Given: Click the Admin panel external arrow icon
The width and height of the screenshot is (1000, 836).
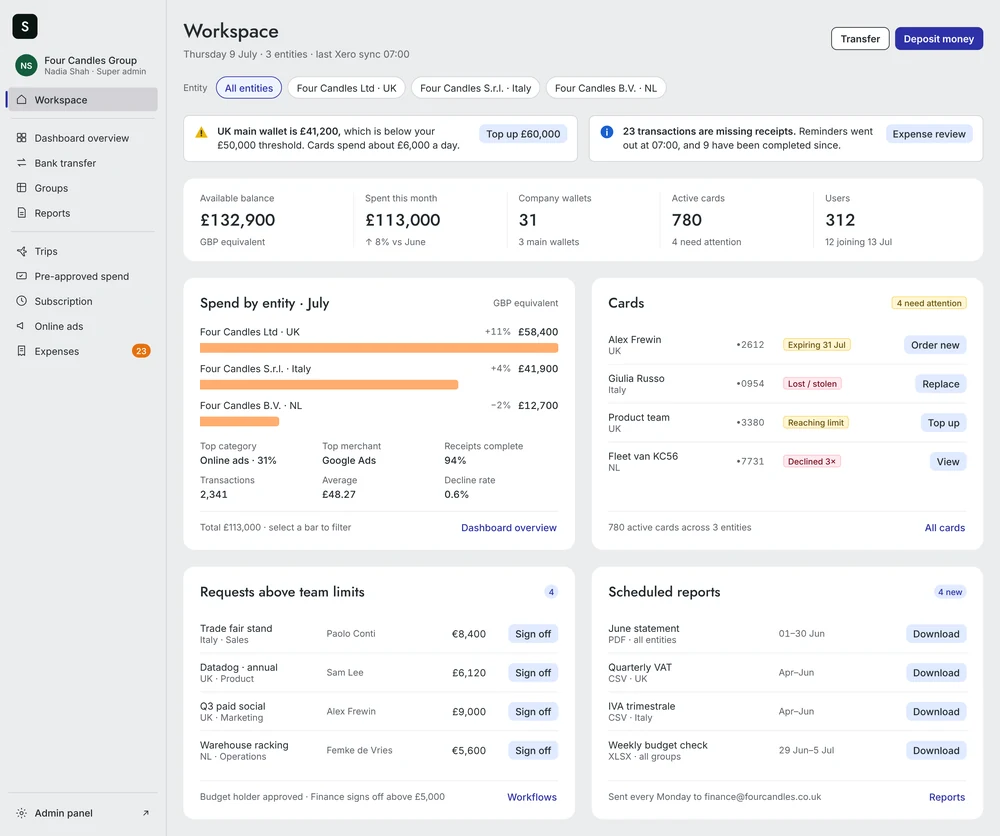Looking at the screenshot, I should (145, 813).
